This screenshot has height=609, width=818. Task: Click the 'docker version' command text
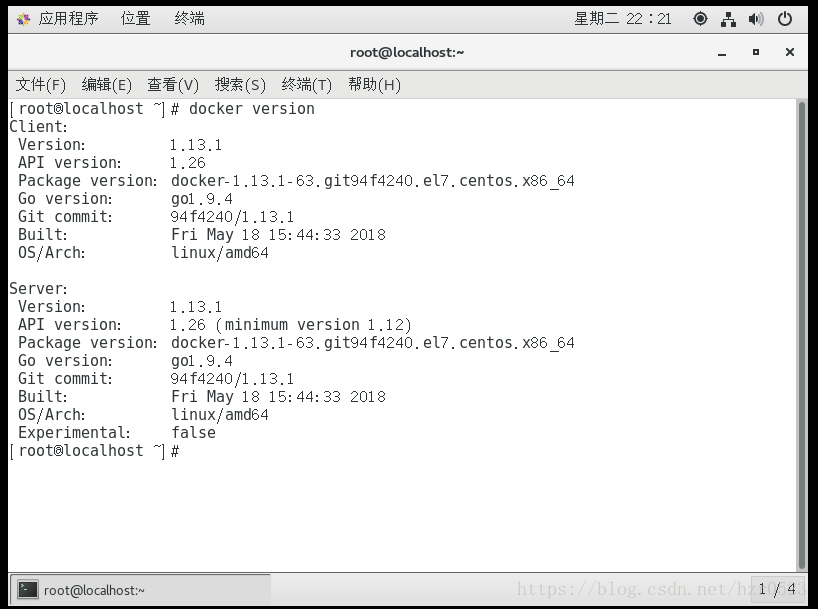click(x=252, y=109)
